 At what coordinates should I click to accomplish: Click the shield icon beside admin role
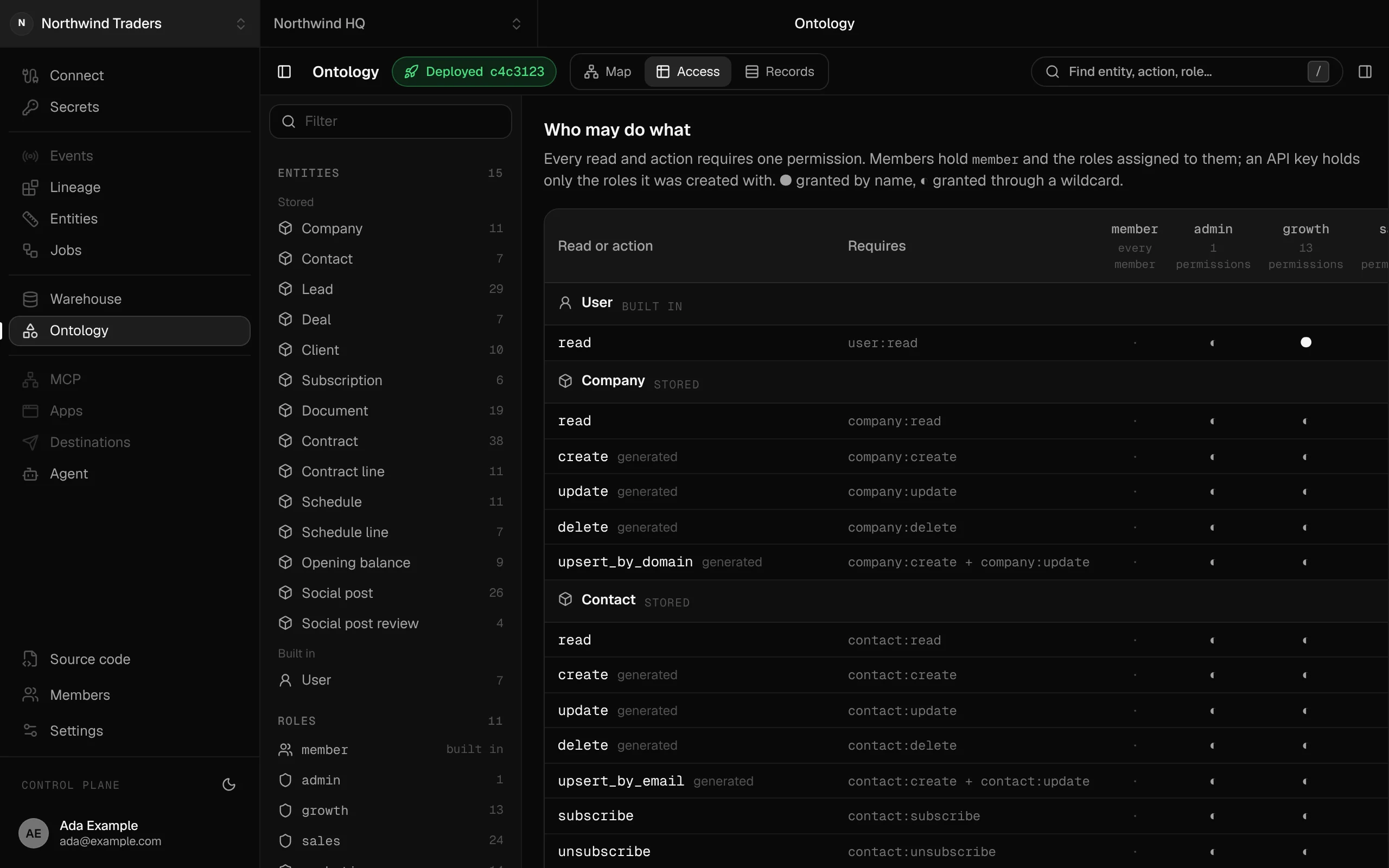tap(285, 780)
